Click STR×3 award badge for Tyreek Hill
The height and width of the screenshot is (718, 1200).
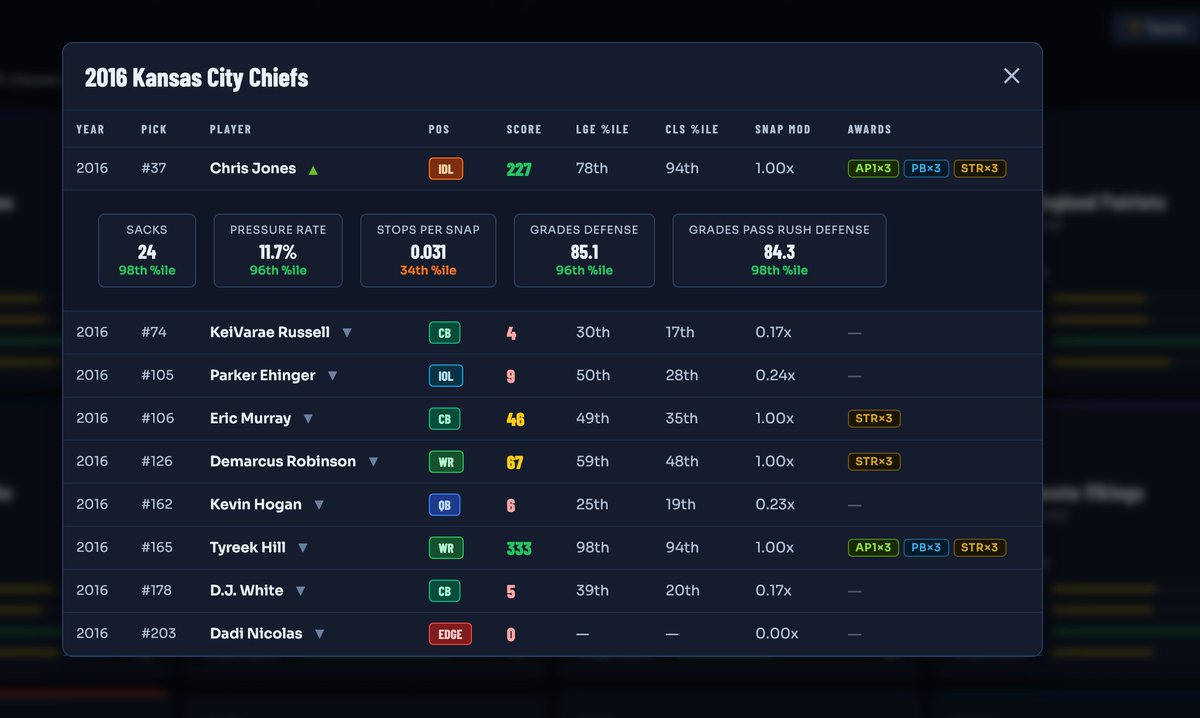(x=980, y=547)
